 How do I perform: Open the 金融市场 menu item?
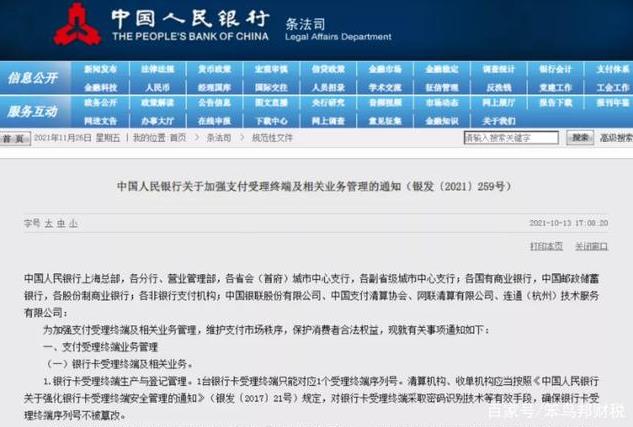click(x=385, y=69)
